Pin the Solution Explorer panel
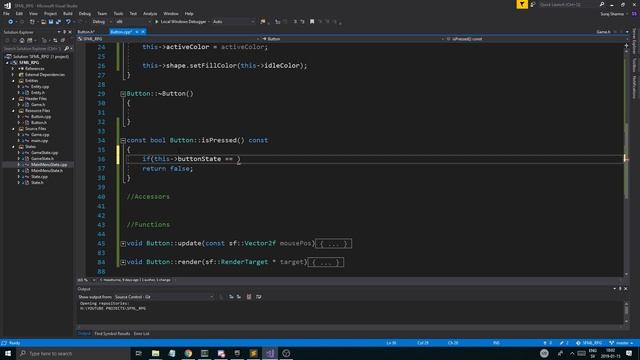Image resolution: width=640 pixels, height=360 pixels. click(64, 32)
